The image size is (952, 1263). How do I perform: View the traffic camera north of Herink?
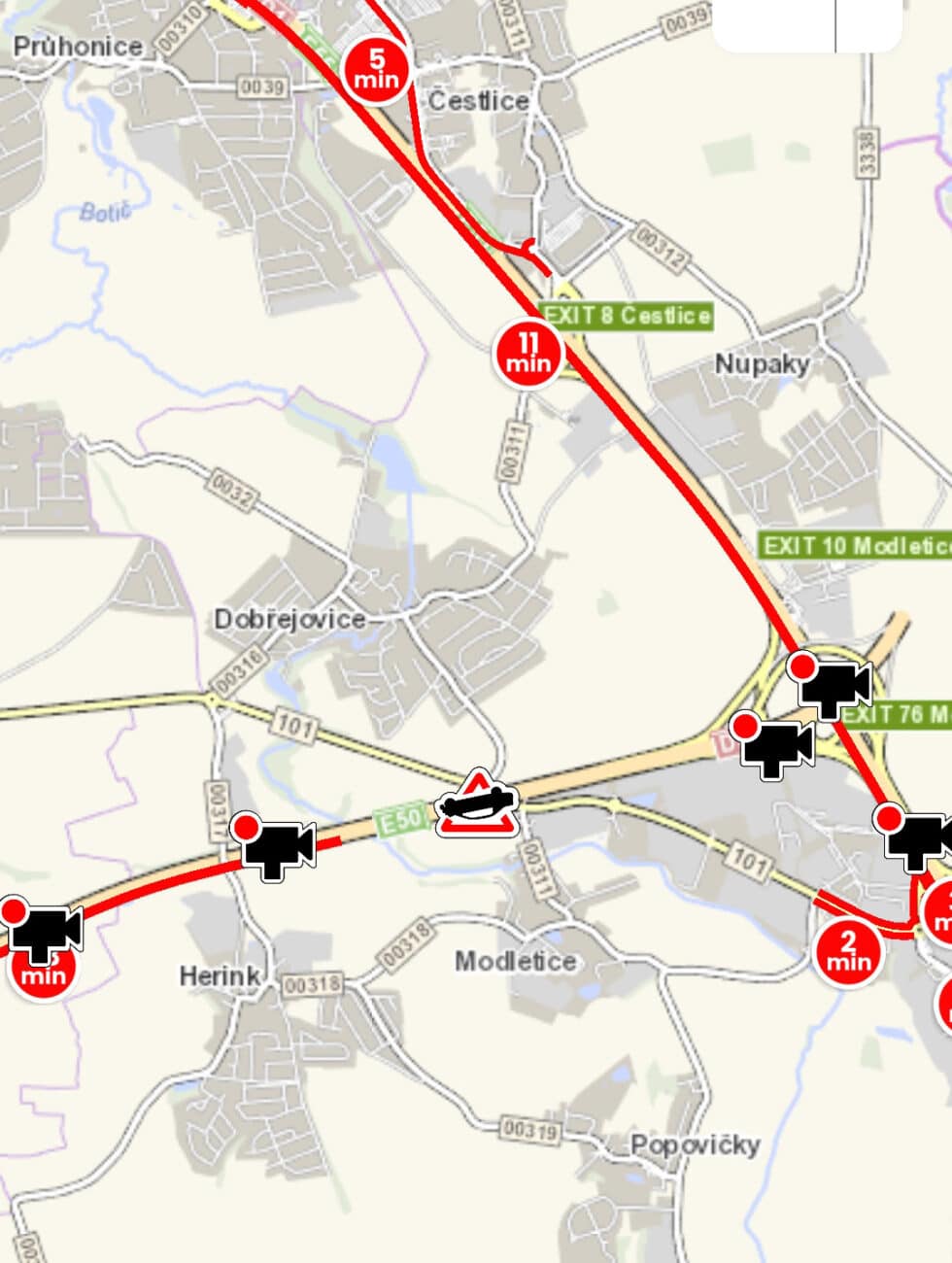click(x=273, y=846)
